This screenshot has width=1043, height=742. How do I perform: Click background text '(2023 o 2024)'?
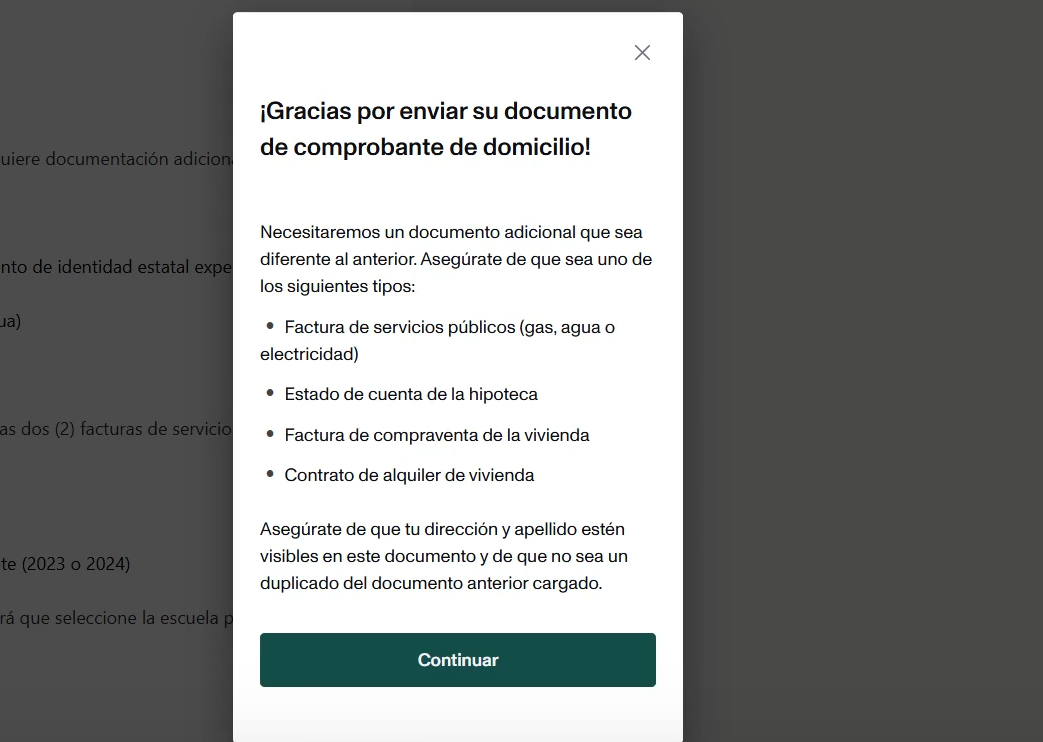click(x=76, y=564)
